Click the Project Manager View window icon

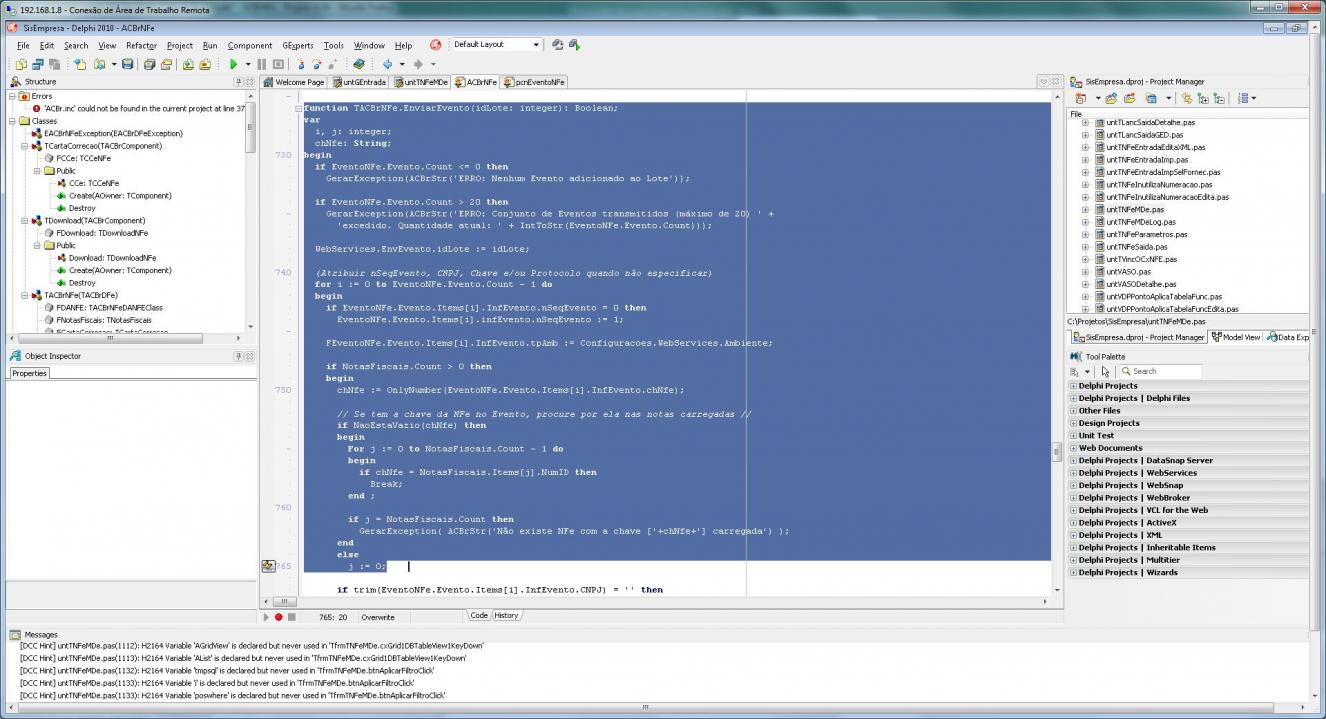[1151, 98]
